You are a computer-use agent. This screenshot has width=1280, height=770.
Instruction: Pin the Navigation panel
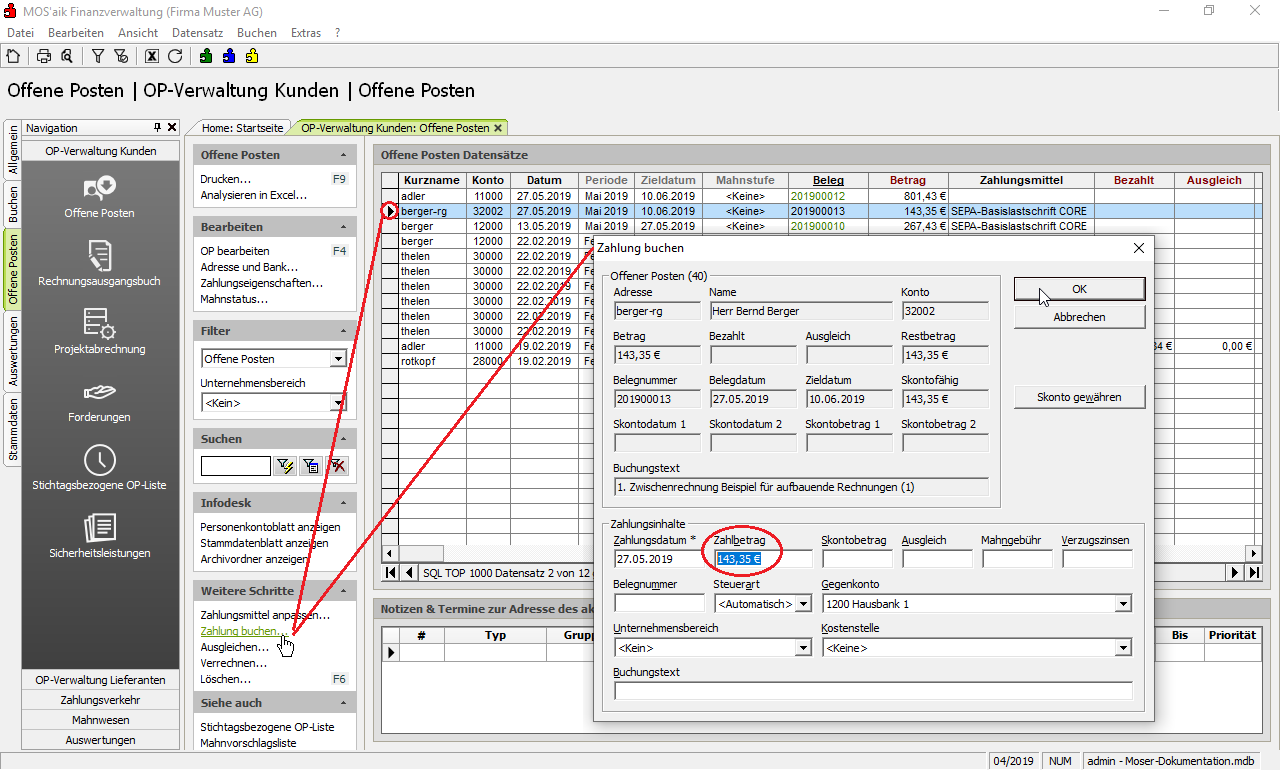click(x=157, y=128)
